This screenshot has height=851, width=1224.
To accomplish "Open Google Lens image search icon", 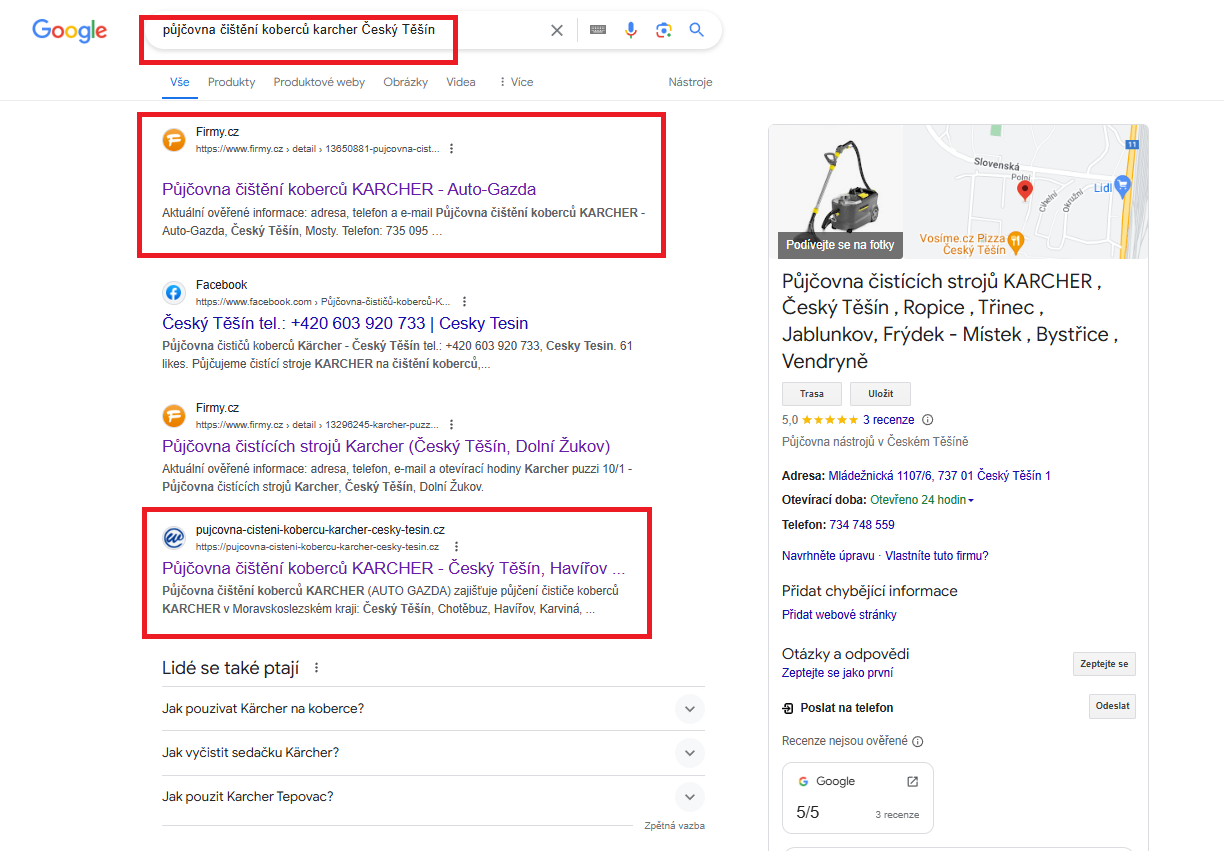I will (x=663, y=30).
